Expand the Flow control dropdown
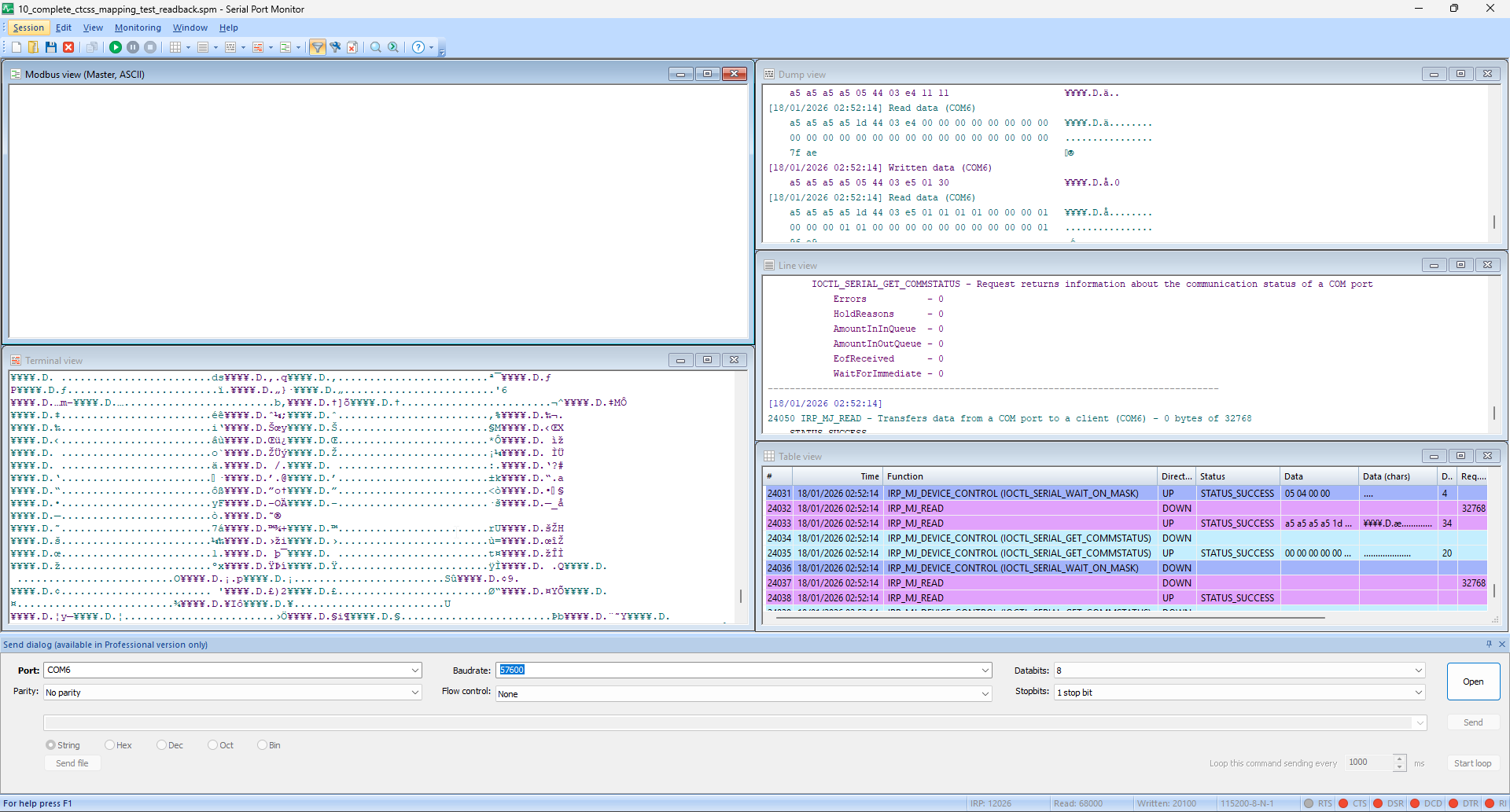 985,694
